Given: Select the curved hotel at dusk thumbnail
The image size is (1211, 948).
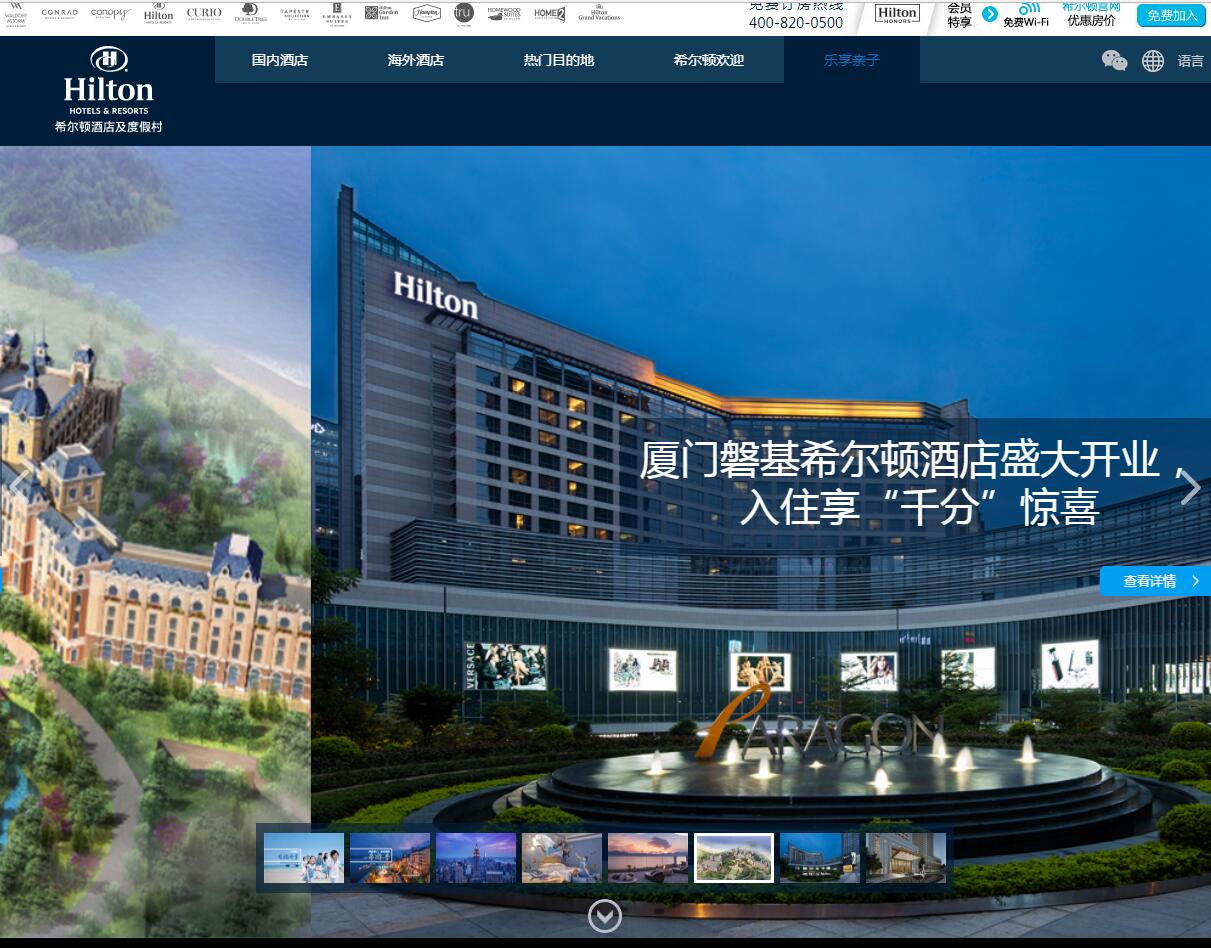Looking at the screenshot, I should point(820,858).
